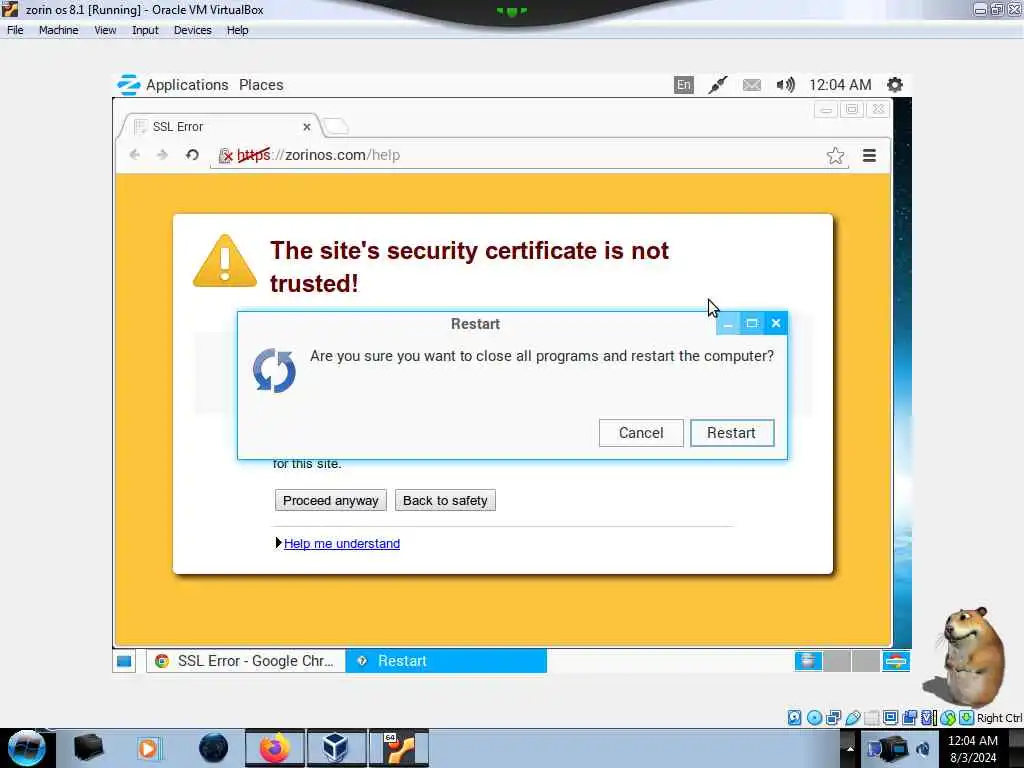Minimize the Restart dialog
The width and height of the screenshot is (1024, 768).
(x=728, y=323)
